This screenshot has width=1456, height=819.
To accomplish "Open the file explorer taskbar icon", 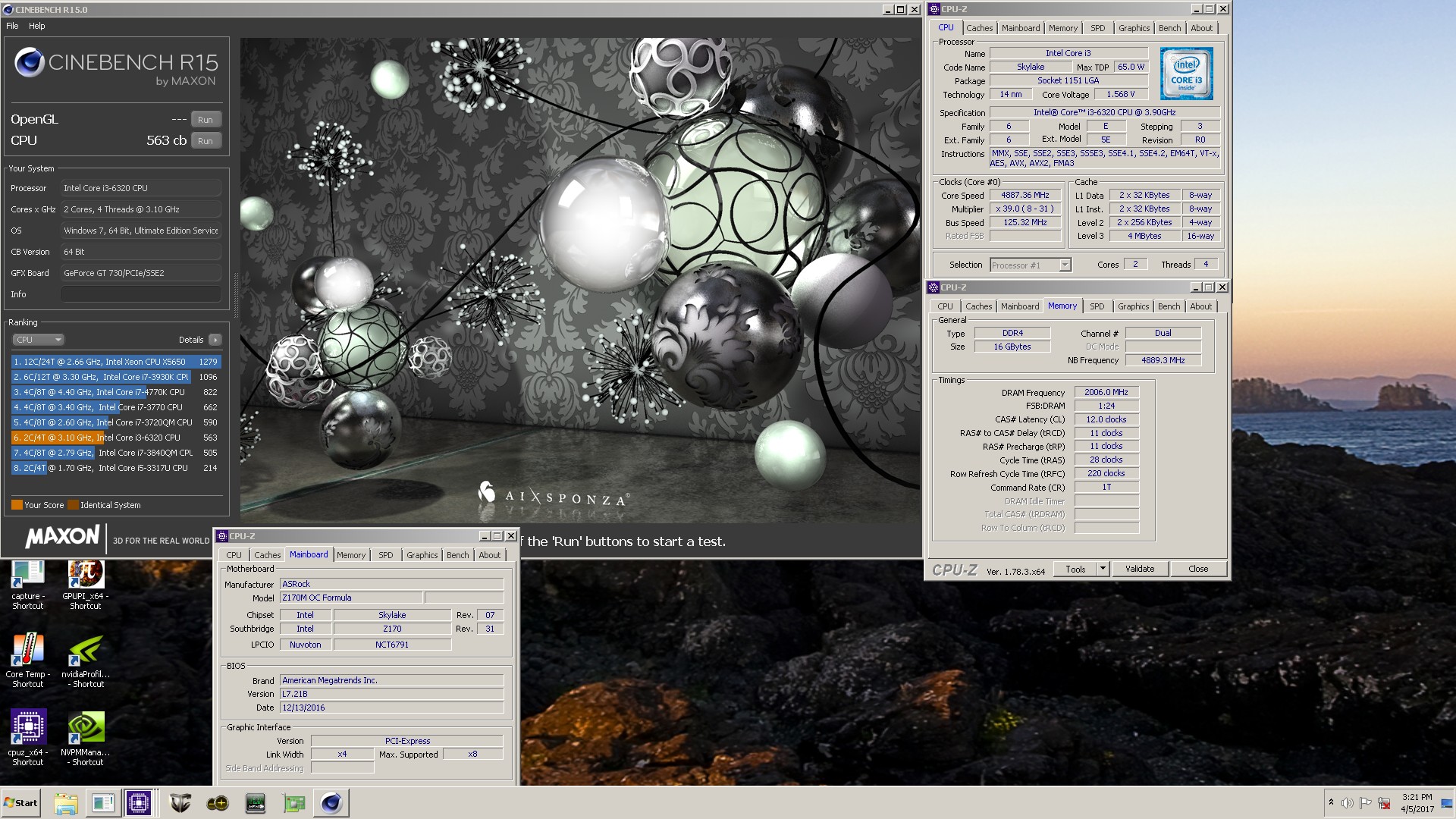I will [66, 803].
